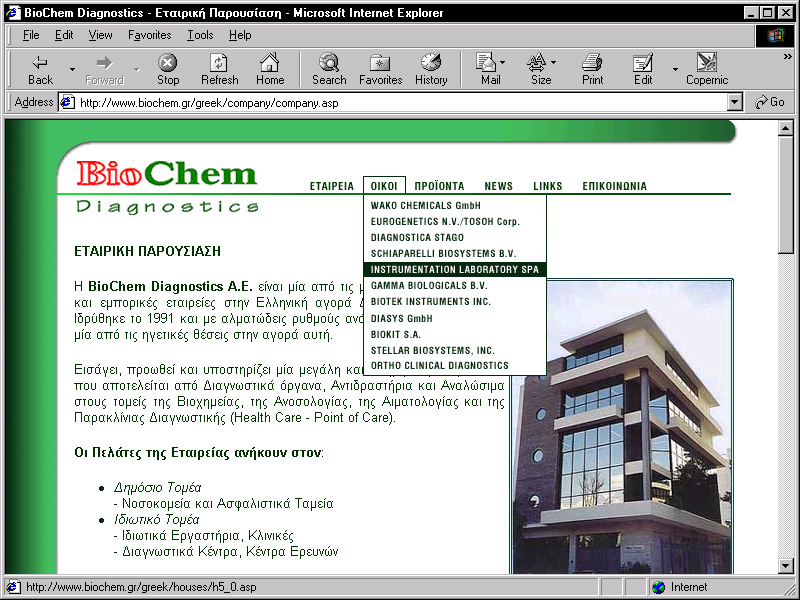800x600 pixels.
Task: Click the LINKS navigation link
Action: [547, 186]
